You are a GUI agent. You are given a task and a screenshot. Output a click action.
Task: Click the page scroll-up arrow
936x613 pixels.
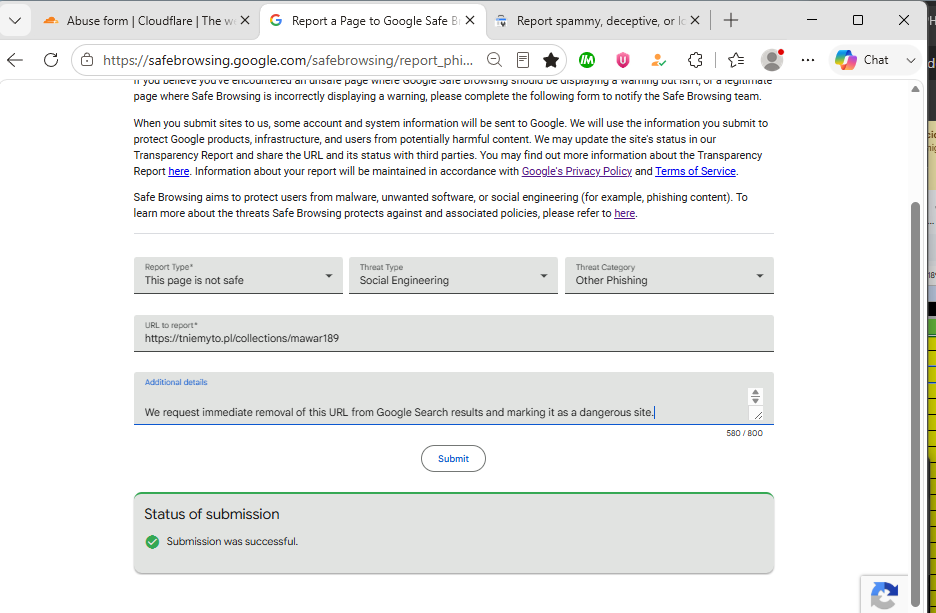(915, 89)
